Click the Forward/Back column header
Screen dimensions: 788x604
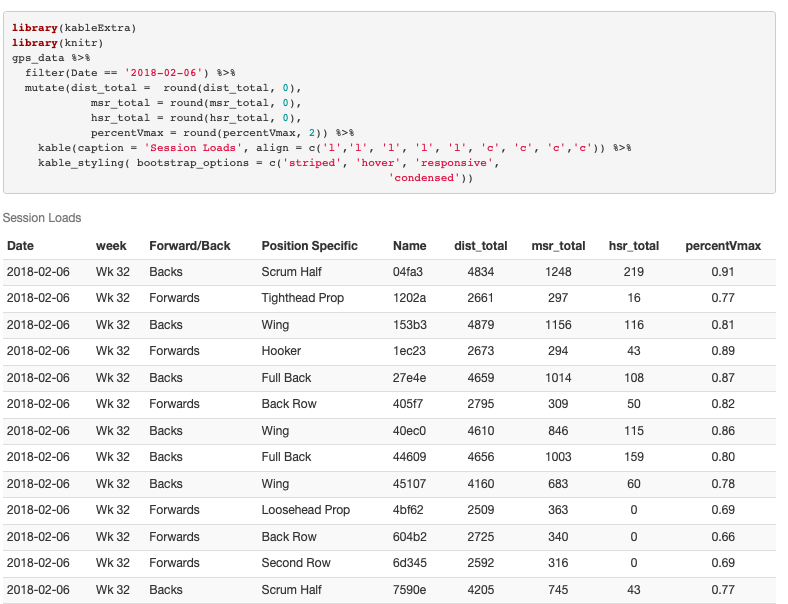(190, 245)
